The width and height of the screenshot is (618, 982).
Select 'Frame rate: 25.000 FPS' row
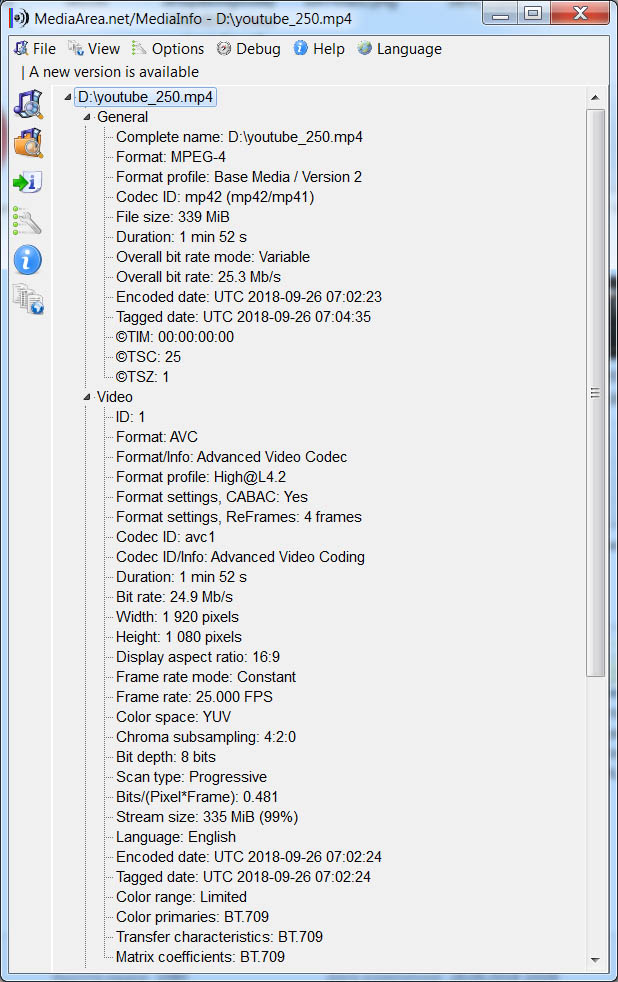point(195,697)
